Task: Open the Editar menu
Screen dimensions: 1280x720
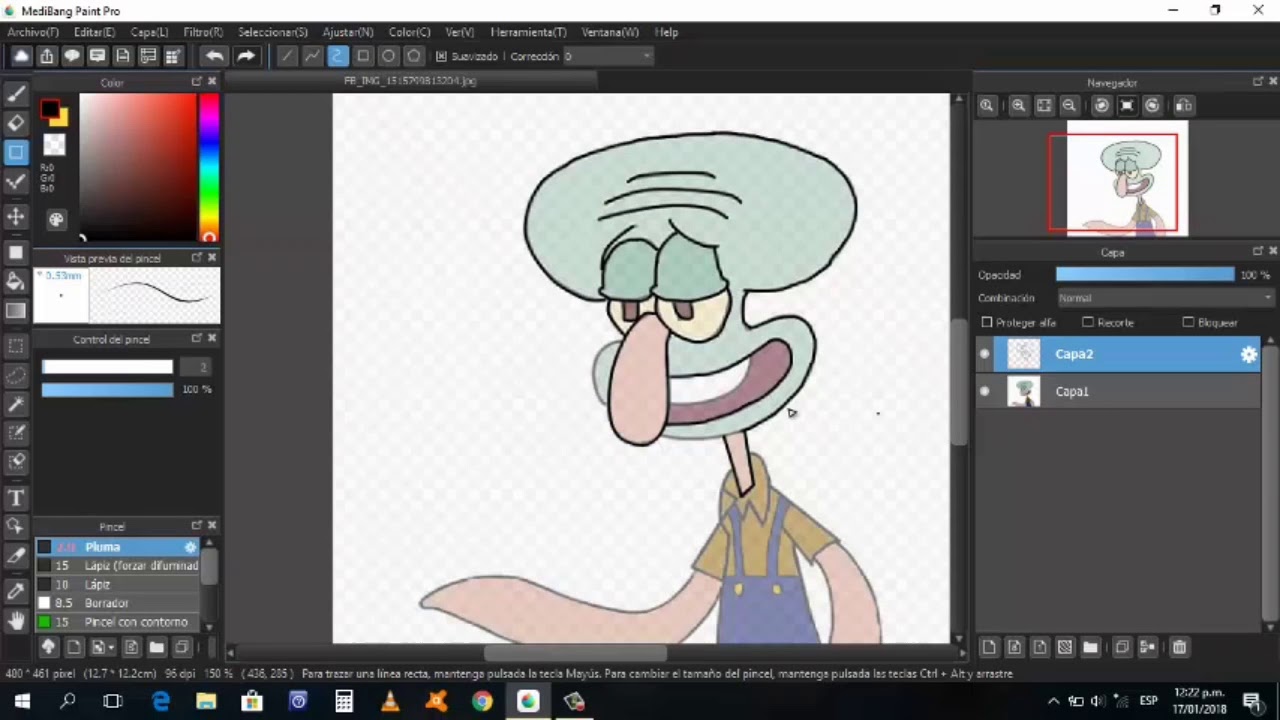Action: [x=94, y=32]
